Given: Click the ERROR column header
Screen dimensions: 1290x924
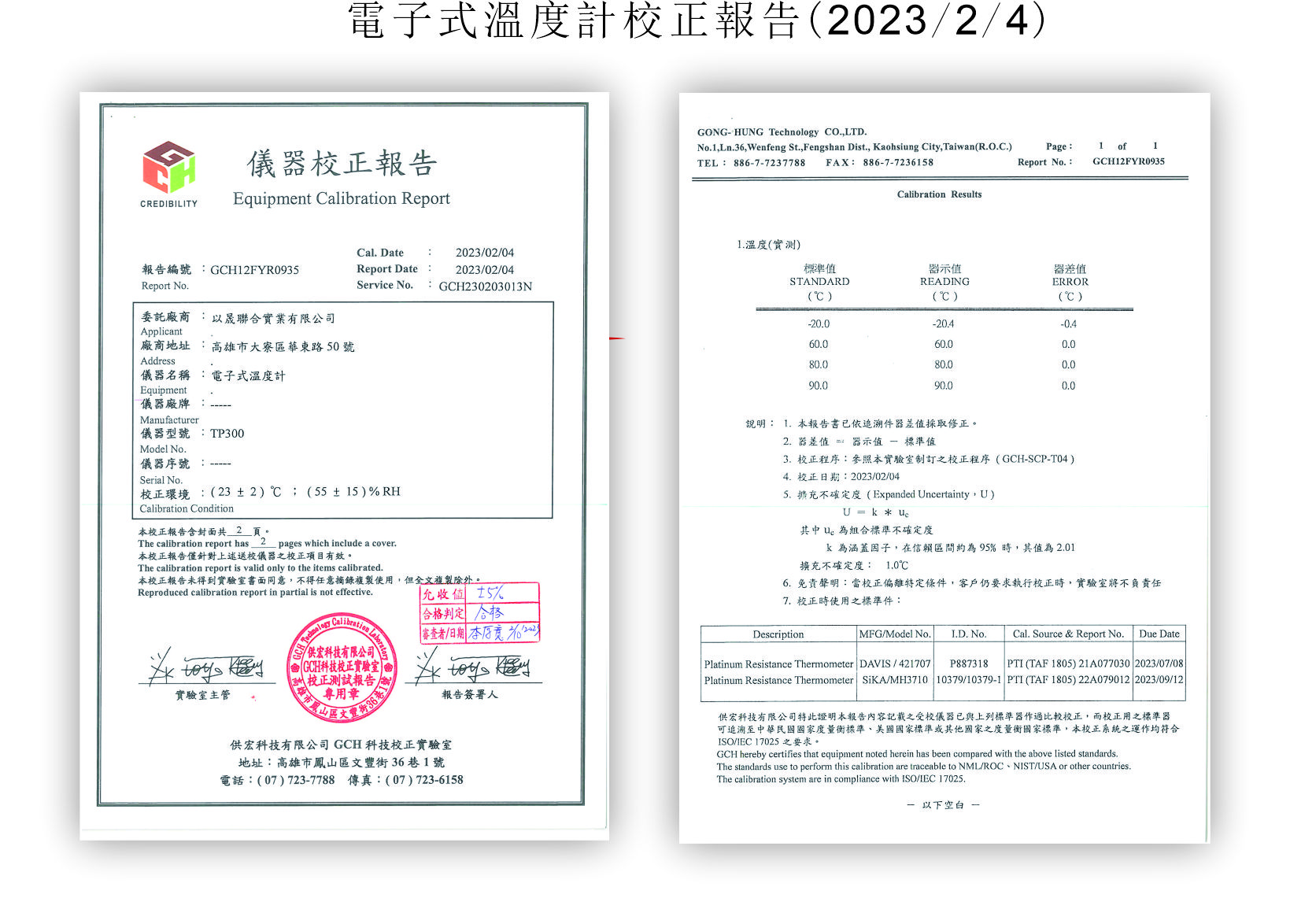Looking at the screenshot, I should pos(1070,283).
